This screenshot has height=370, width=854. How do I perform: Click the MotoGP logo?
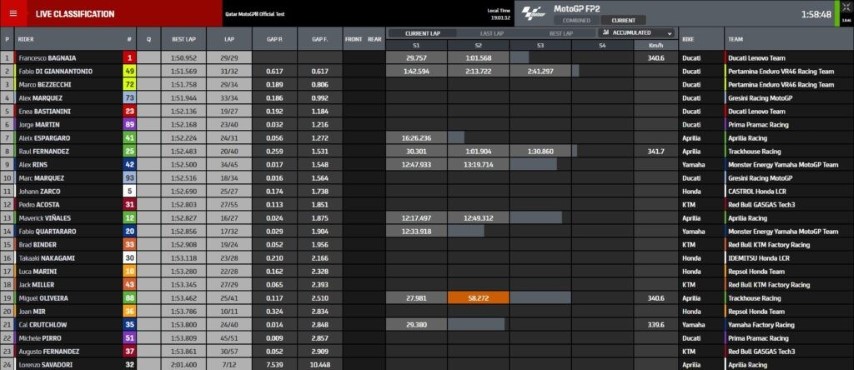point(534,14)
